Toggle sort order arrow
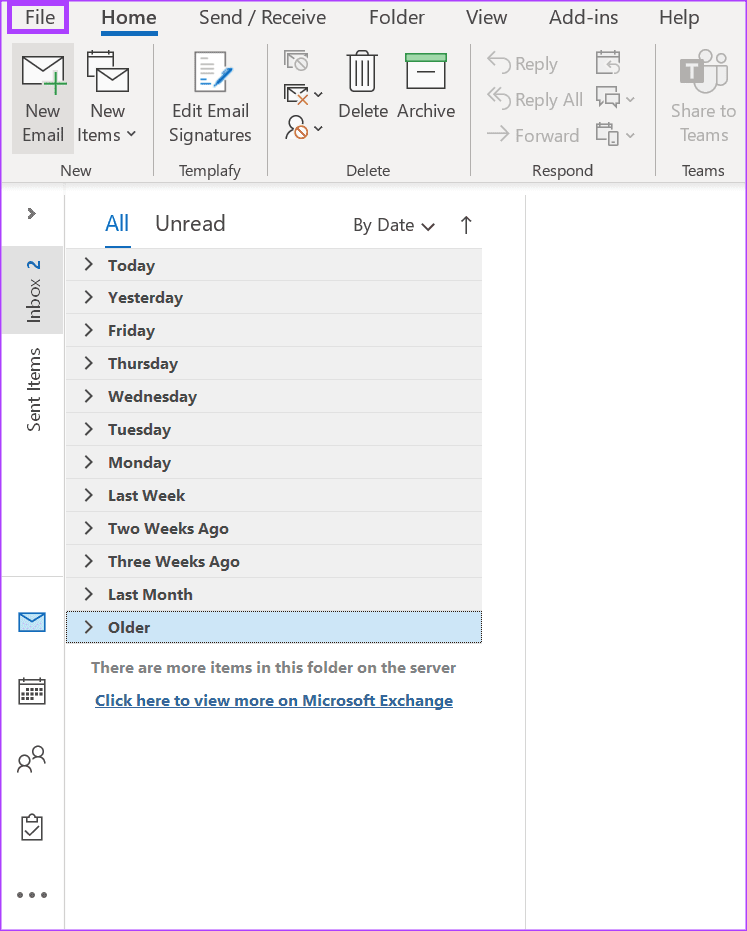 (x=466, y=225)
